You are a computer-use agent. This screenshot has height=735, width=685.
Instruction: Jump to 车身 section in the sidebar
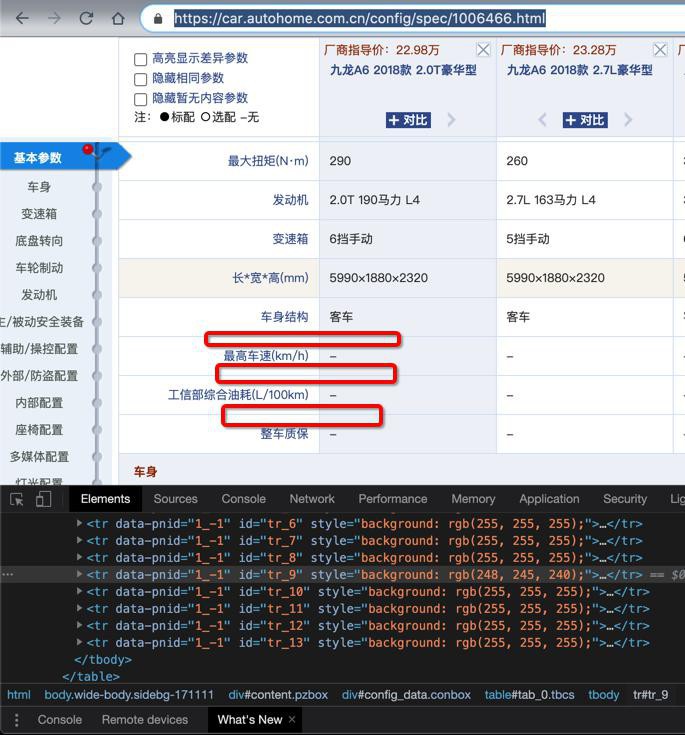tap(39, 187)
